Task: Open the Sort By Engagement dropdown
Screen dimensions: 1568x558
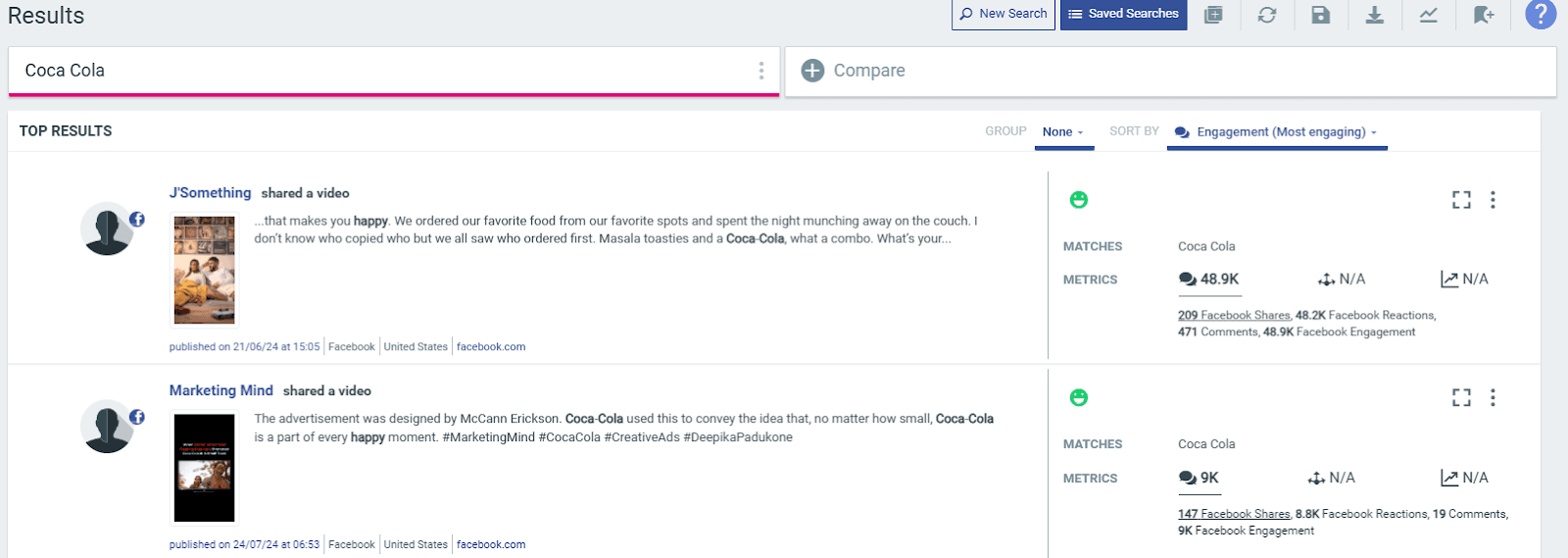Action: click(1277, 131)
